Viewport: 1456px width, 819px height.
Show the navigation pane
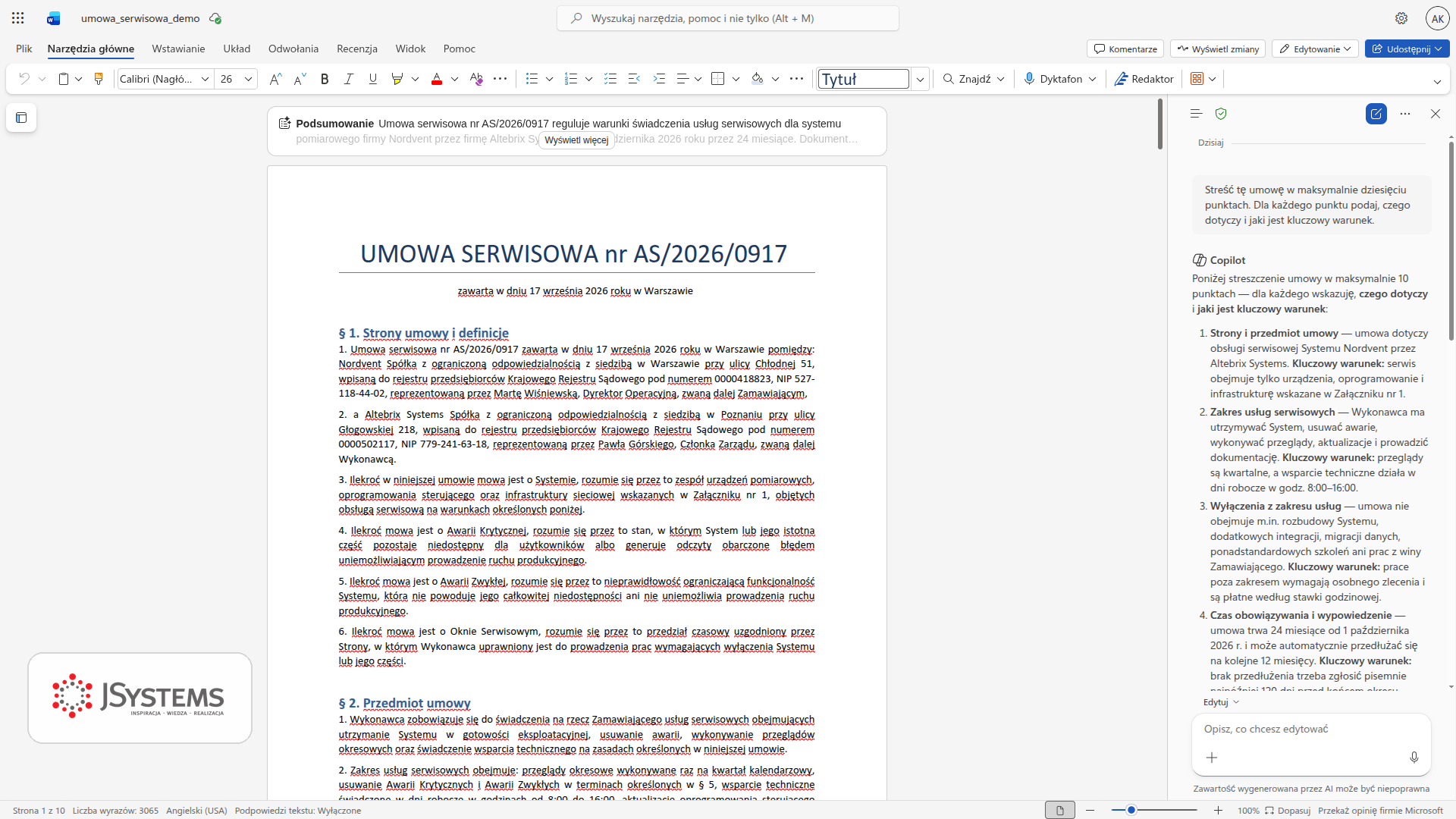click(21, 118)
